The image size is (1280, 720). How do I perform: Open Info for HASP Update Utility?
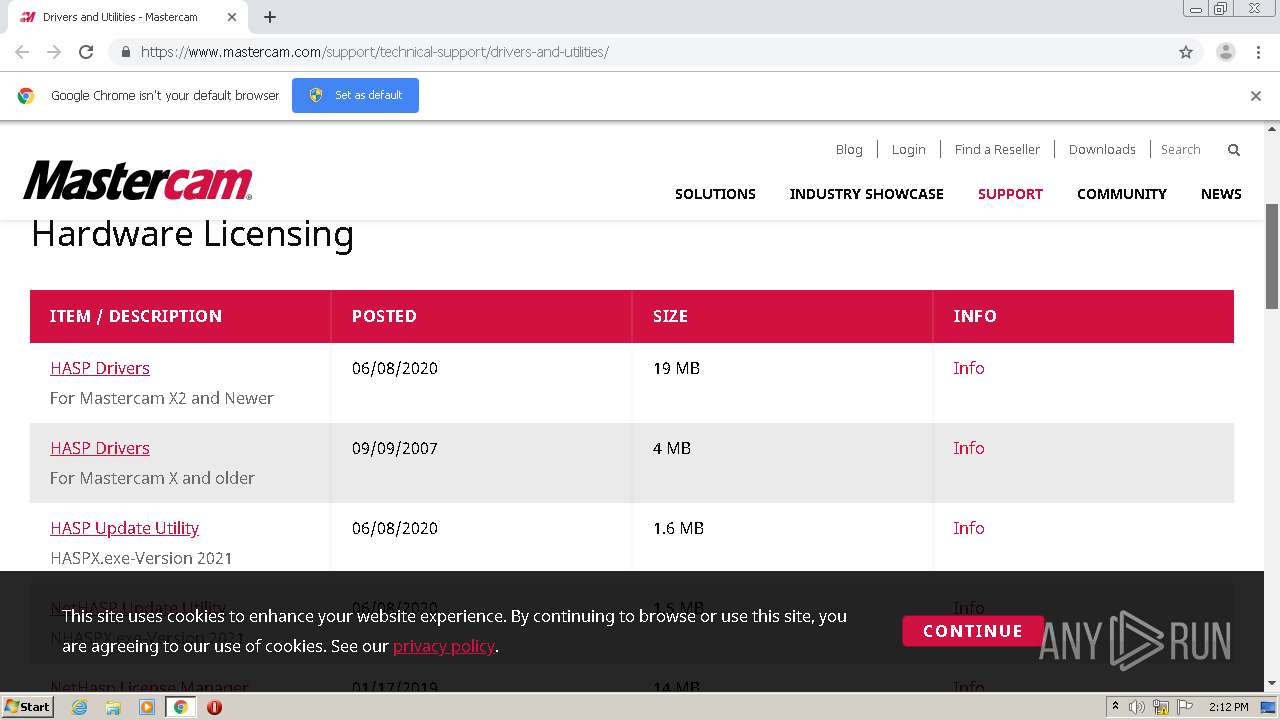click(969, 528)
